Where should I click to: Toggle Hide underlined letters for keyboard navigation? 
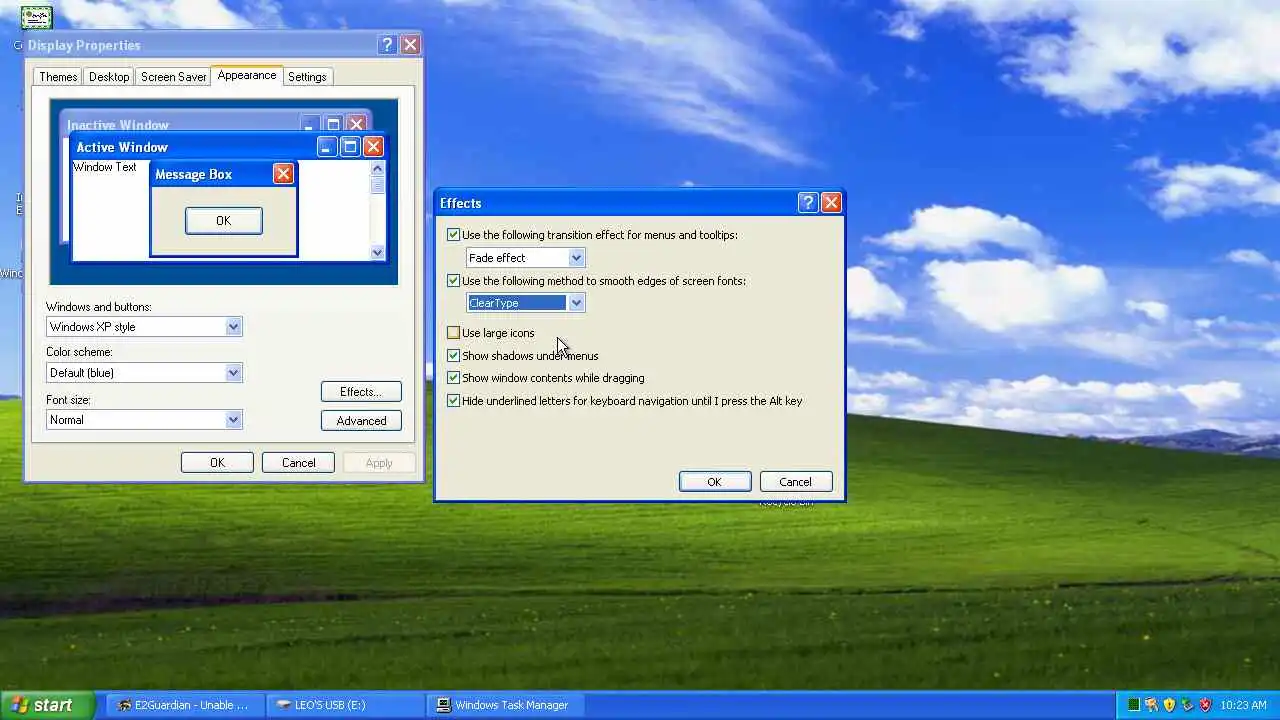[454, 401]
